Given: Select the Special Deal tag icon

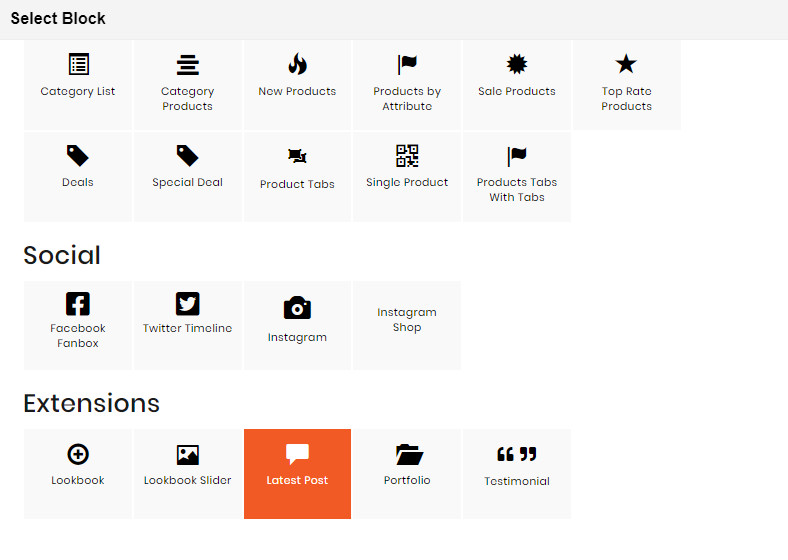Looking at the screenshot, I should pyautogui.click(x=187, y=155).
